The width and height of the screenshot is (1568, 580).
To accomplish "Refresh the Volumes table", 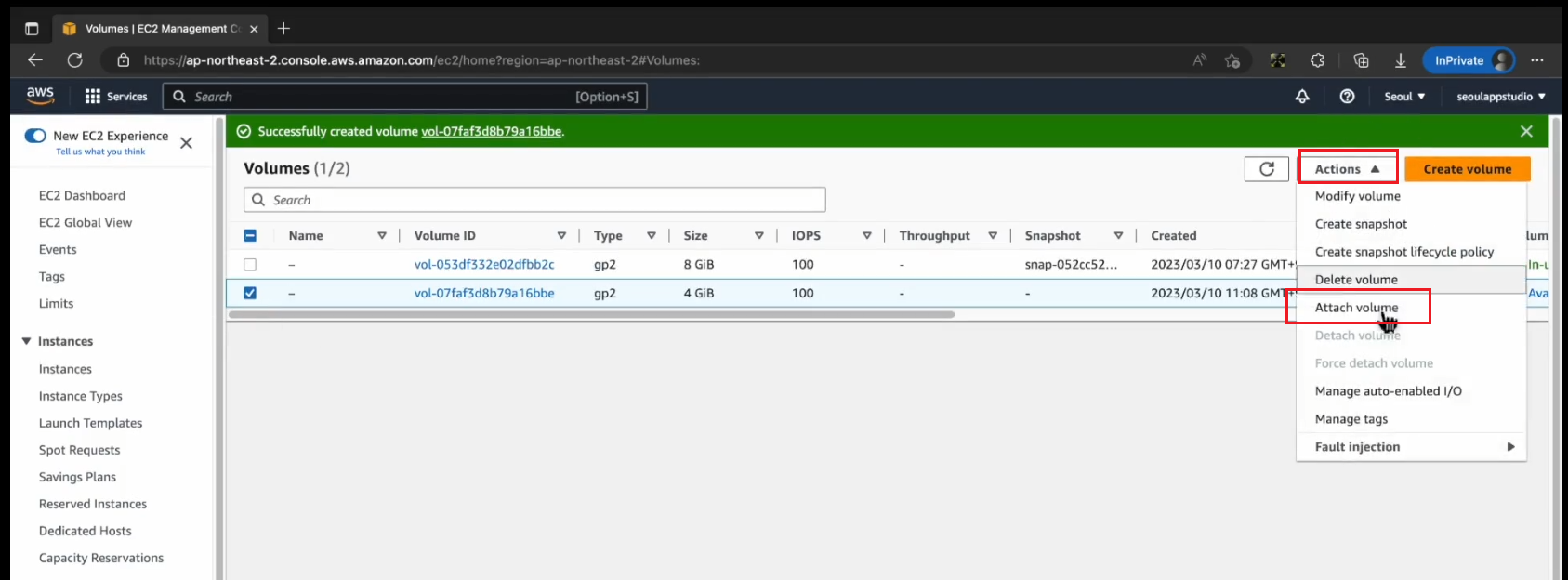I will (x=1267, y=169).
